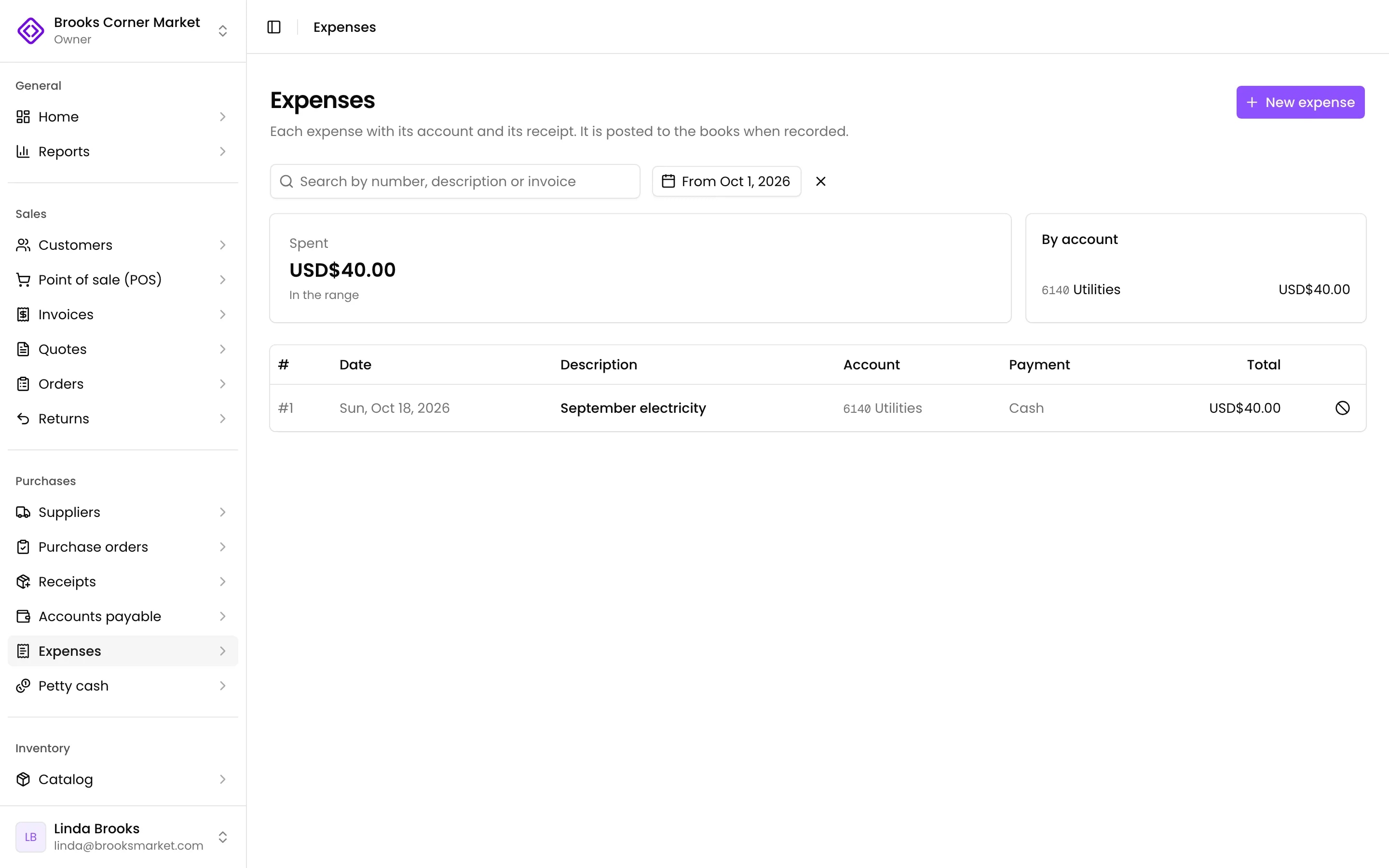Click the Orders clipboard icon
The image size is (1389, 868).
(x=23, y=384)
